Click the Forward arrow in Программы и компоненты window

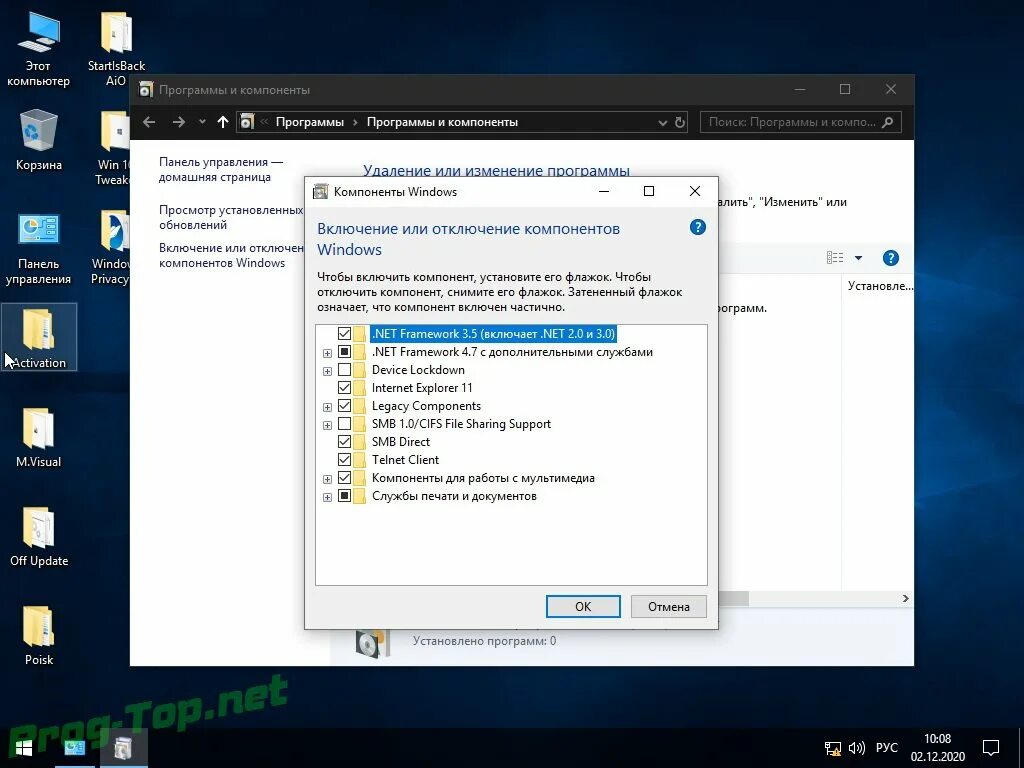tap(178, 122)
